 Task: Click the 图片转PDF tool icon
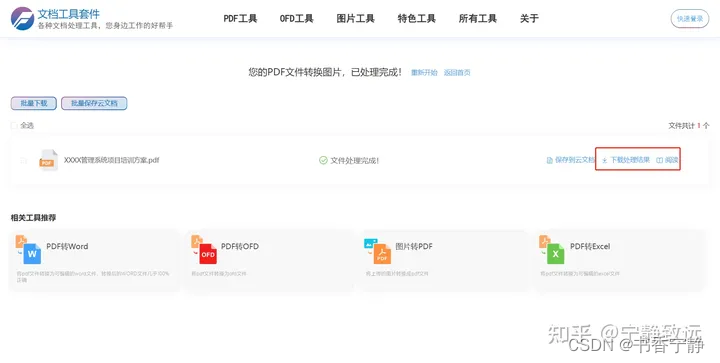pos(377,251)
